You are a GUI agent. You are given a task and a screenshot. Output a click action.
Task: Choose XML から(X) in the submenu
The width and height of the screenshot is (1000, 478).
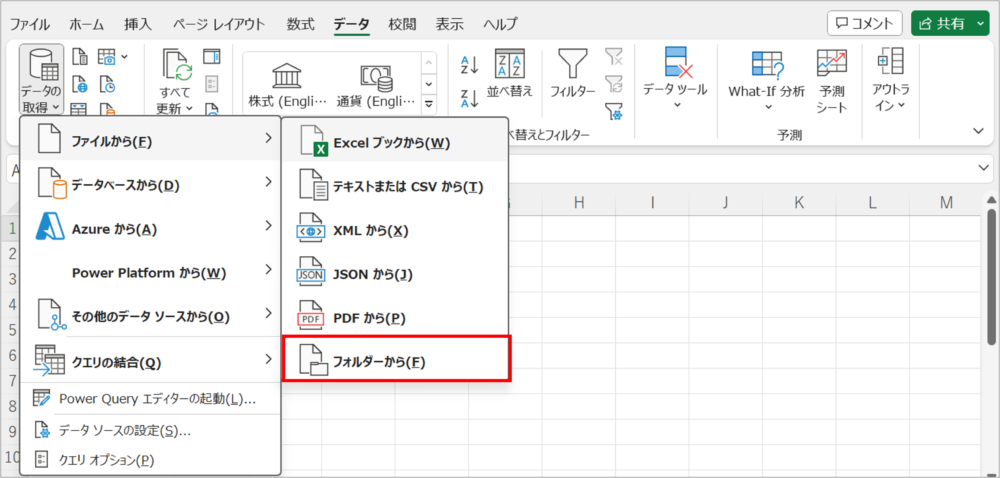click(x=395, y=230)
